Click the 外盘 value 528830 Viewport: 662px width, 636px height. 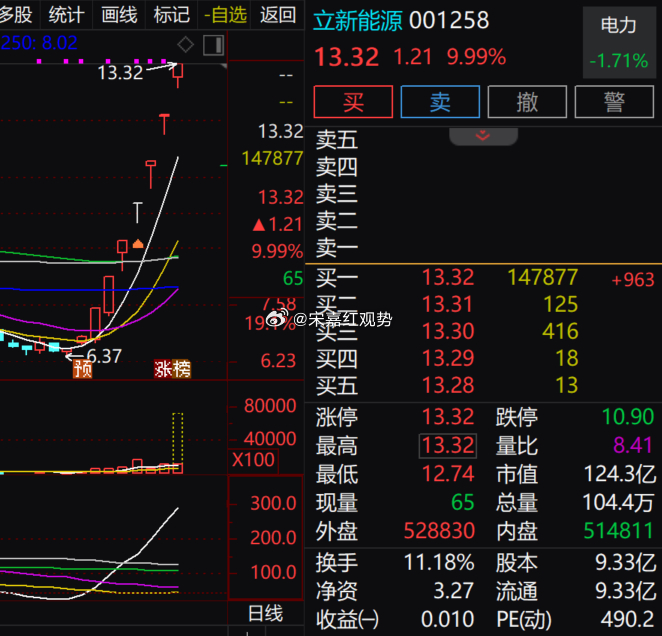(439, 531)
